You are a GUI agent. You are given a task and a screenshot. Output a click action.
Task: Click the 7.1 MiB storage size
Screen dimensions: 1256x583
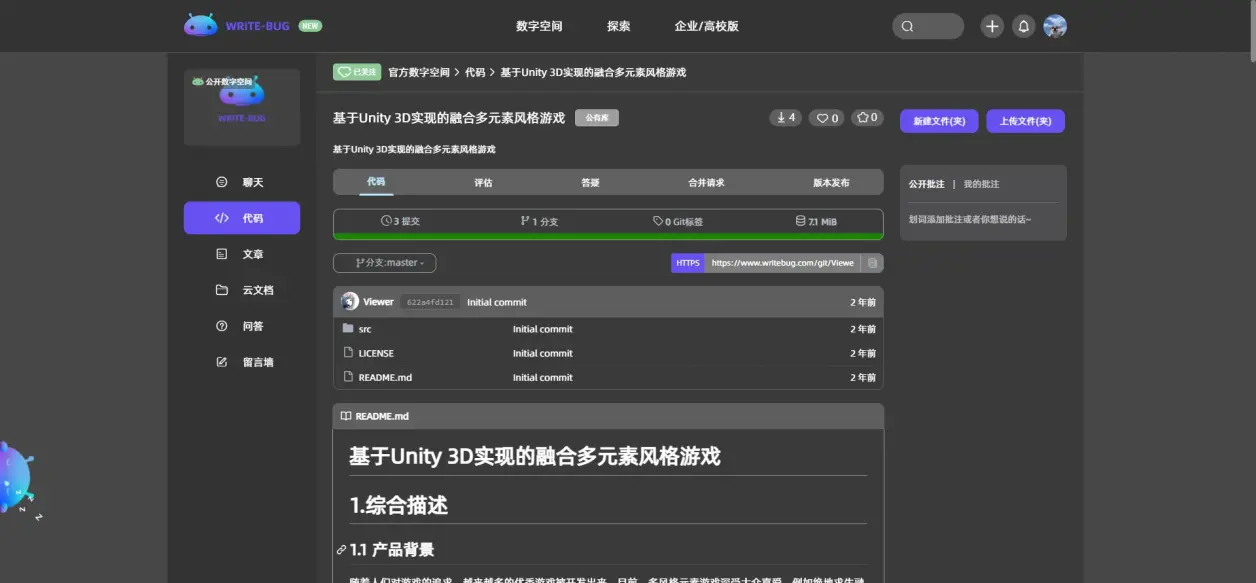tap(816, 221)
